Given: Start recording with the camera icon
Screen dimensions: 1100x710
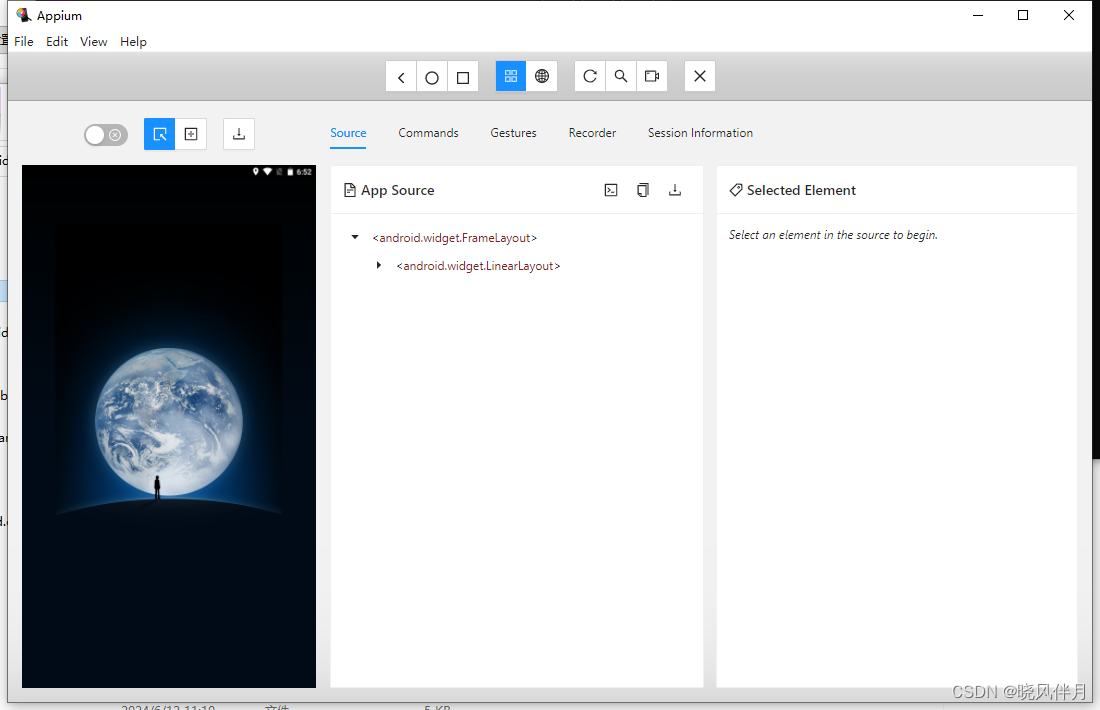Looking at the screenshot, I should point(652,76).
